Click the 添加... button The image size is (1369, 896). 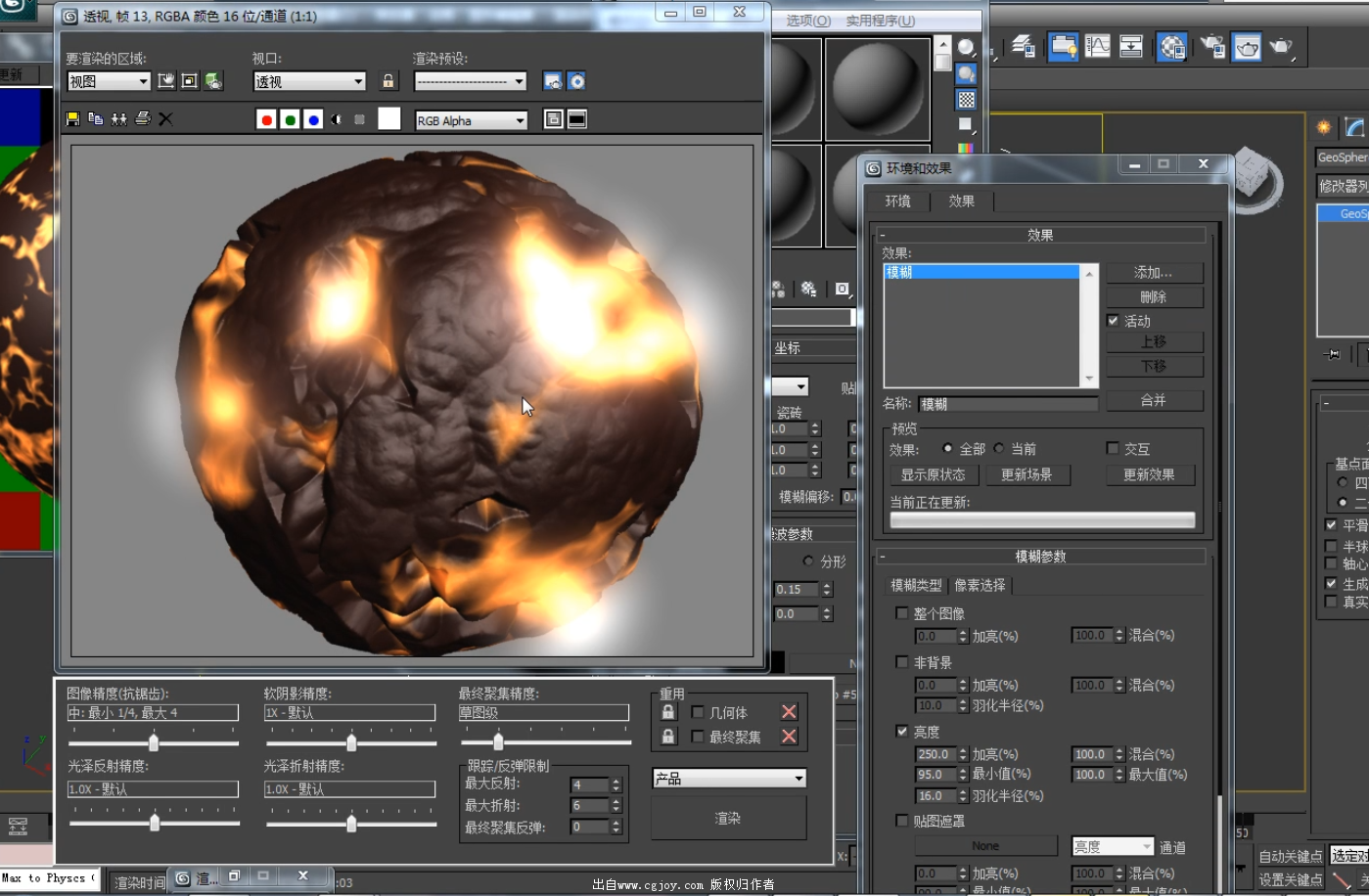point(1154,273)
